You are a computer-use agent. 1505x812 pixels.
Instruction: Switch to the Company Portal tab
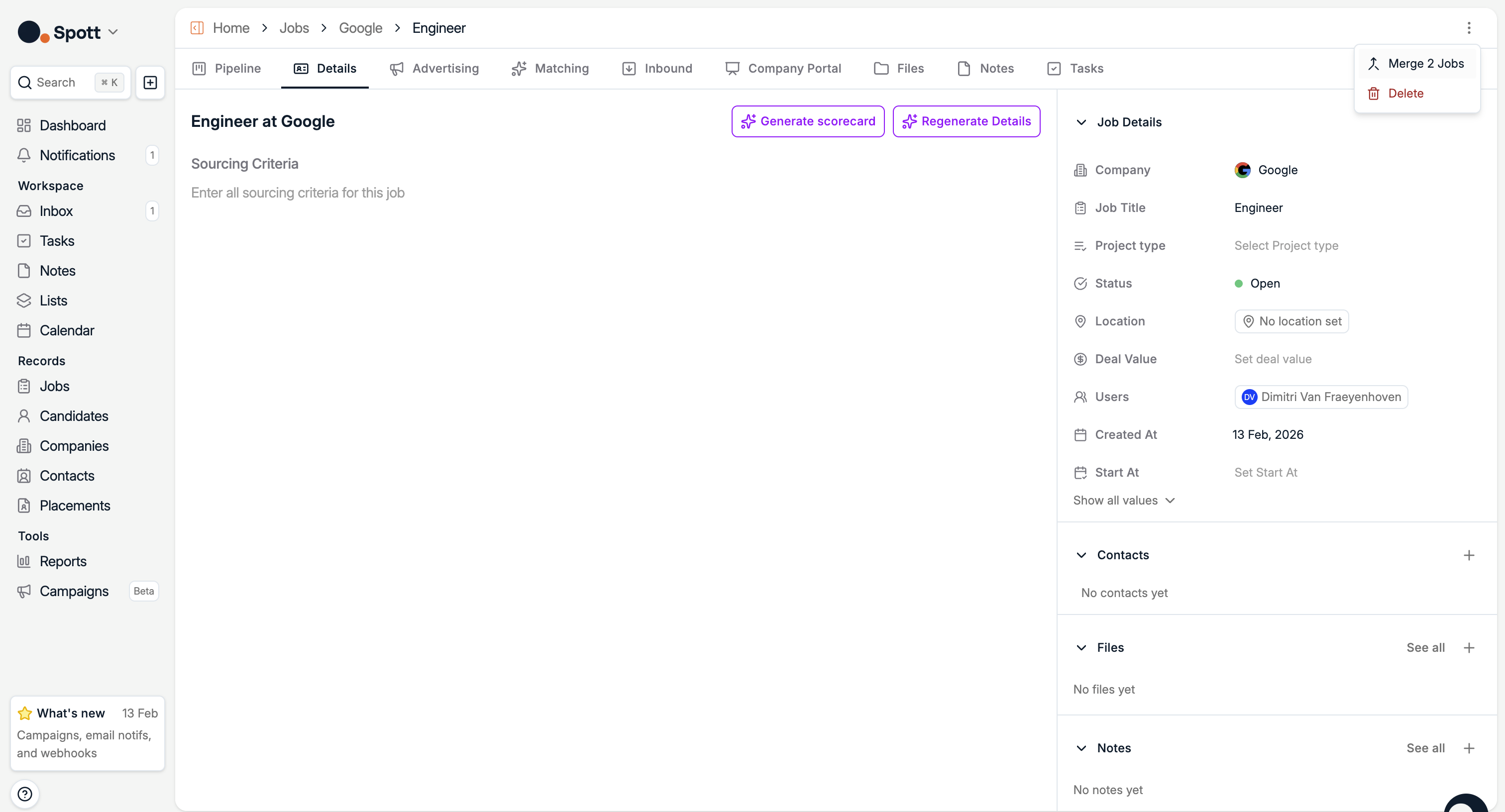pyautogui.click(x=783, y=68)
